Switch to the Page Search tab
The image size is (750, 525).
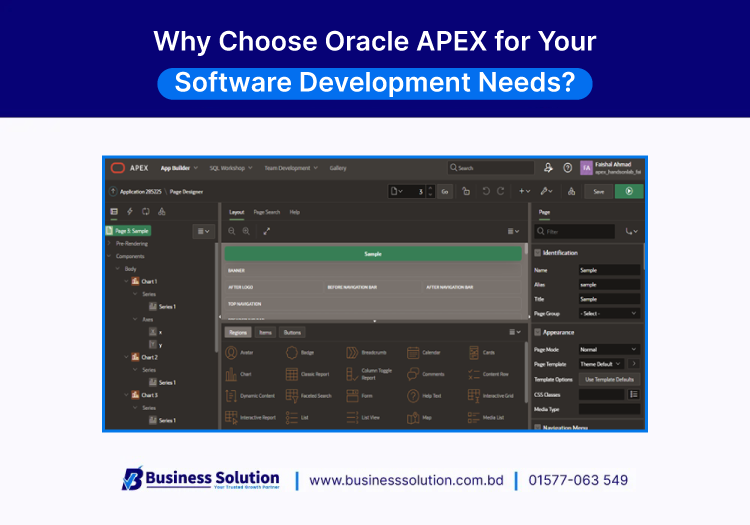[266, 212]
